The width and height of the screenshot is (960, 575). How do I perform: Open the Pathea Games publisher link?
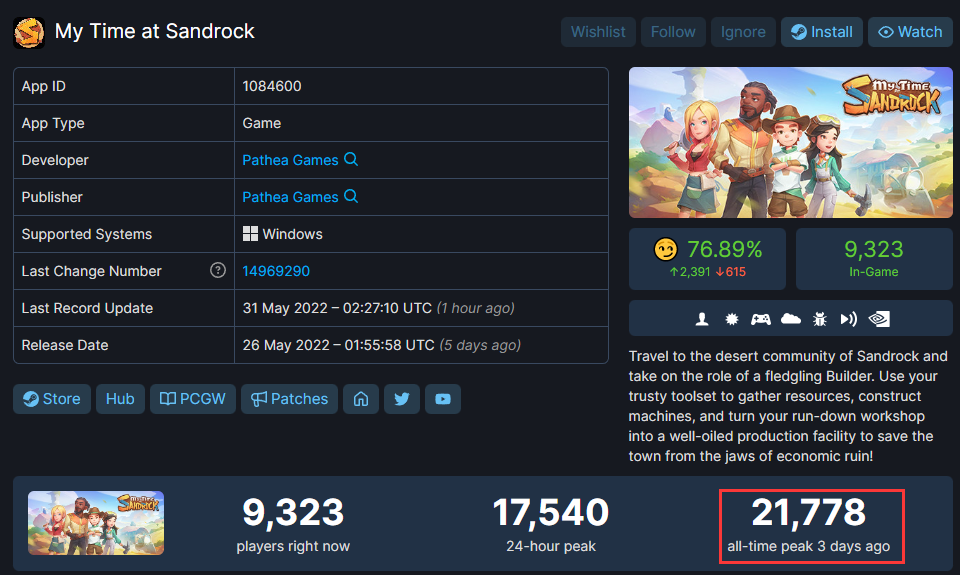tap(290, 197)
